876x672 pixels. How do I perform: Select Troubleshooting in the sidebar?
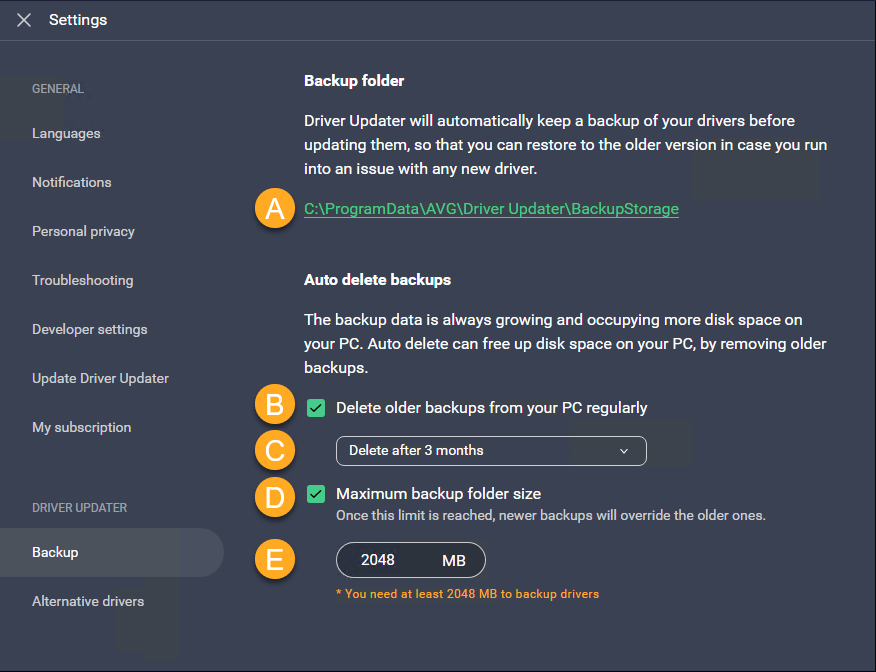tap(82, 280)
